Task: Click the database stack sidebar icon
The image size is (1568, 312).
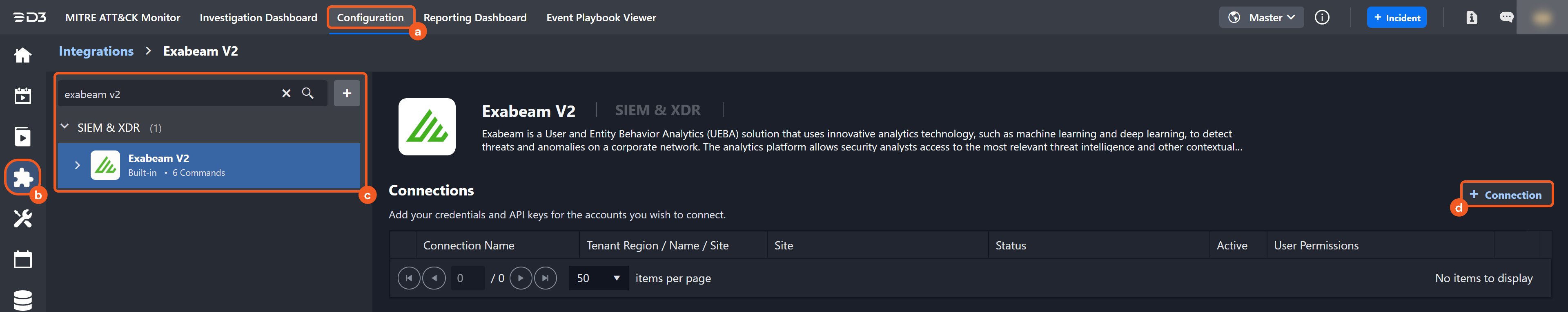Action: [22, 300]
